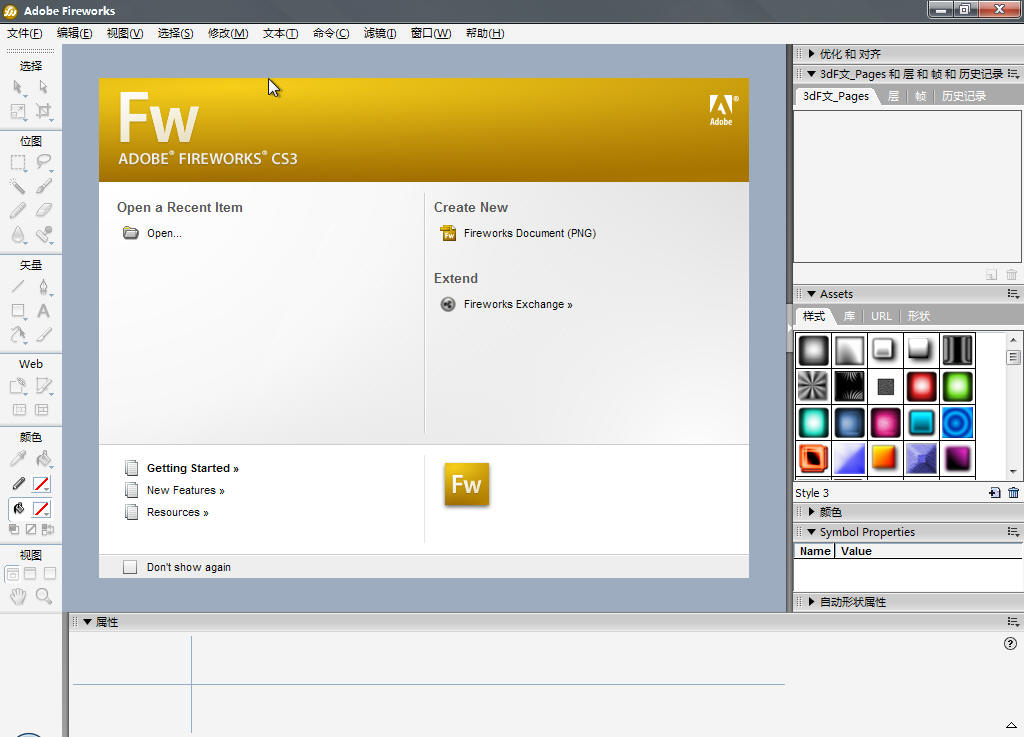The image size is (1024, 737).
Task: Click the trash icon in Assets panel
Action: click(x=1013, y=493)
